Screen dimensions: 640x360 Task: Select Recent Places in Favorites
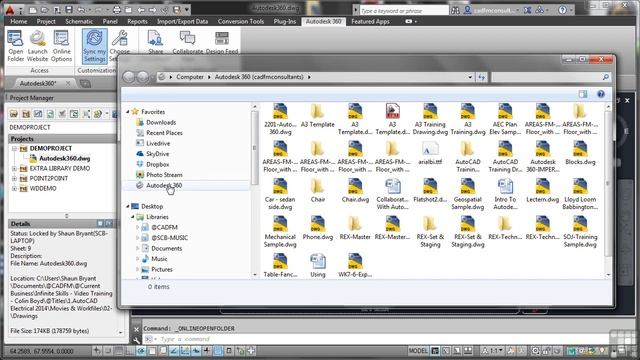tap(164, 133)
